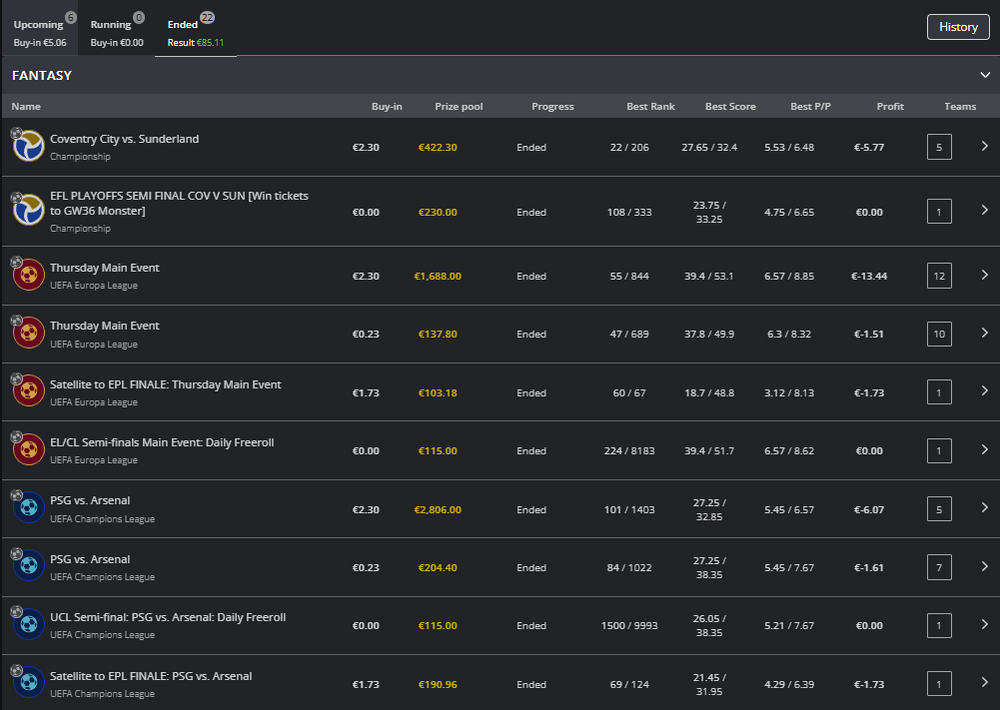Click the €2.30 Thursday Main Event icon
The height and width of the screenshot is (710, 1000).
(x=29, y=275)
